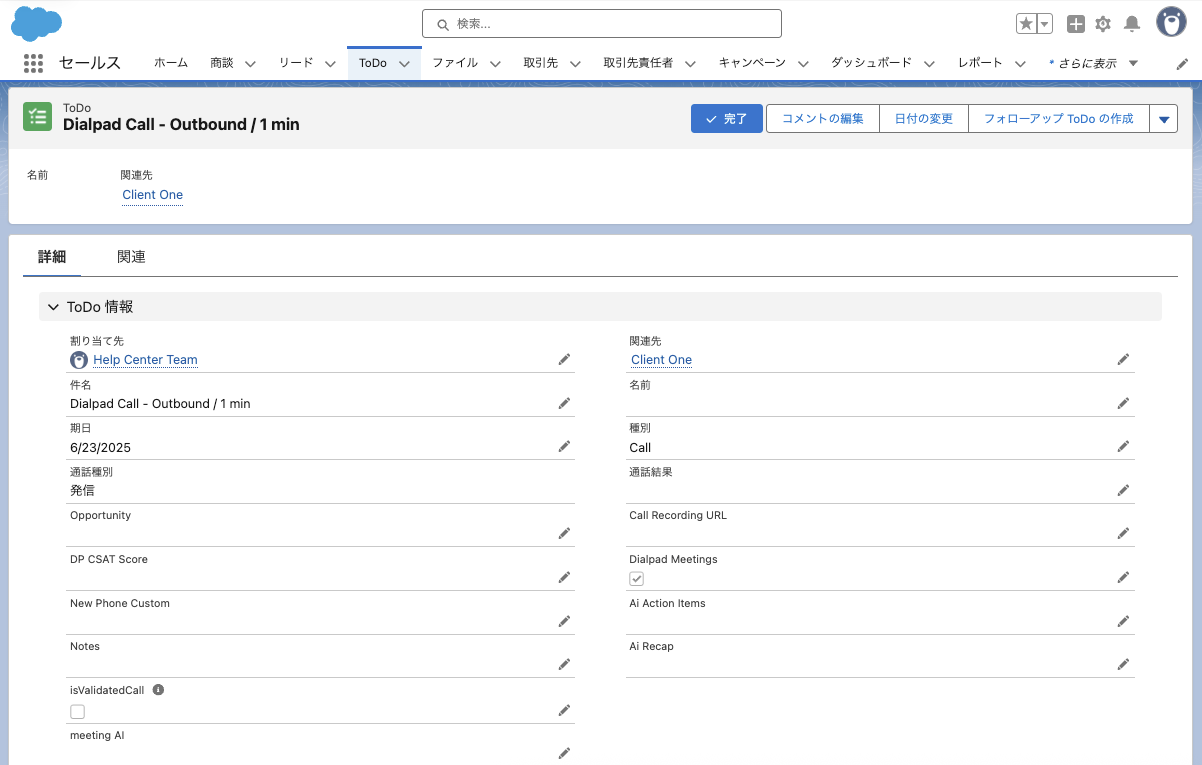
Task: Click the 完了 button
Action: pyautogui.click(x=727, y=119)
